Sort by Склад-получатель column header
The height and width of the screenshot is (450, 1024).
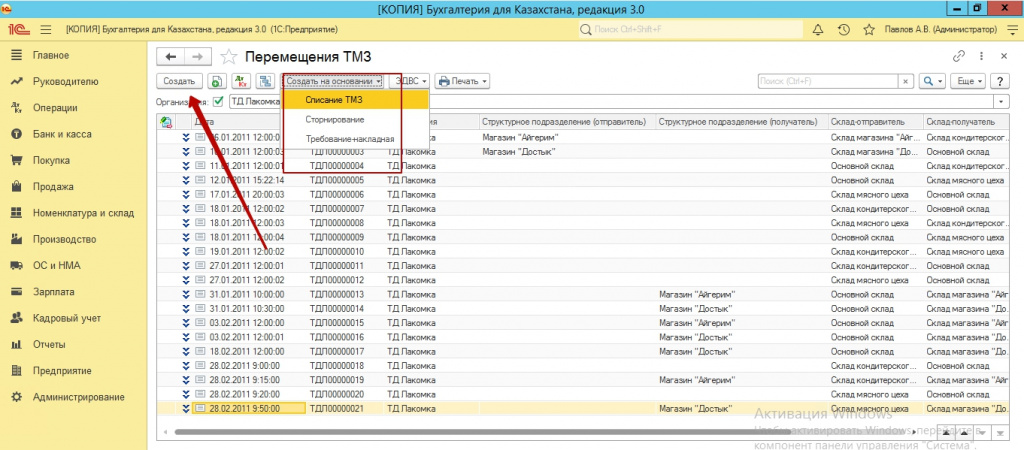[968, 122]
